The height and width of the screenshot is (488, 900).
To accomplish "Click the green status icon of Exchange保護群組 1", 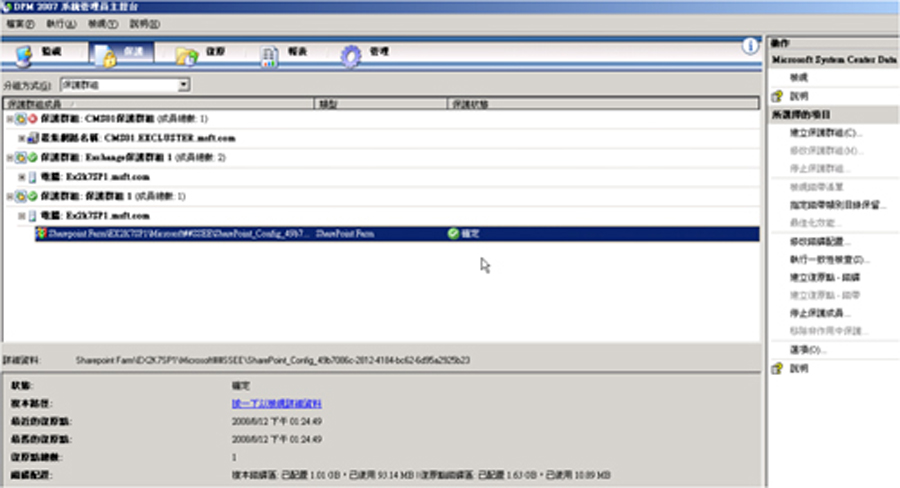I will (x=33, y=157).
